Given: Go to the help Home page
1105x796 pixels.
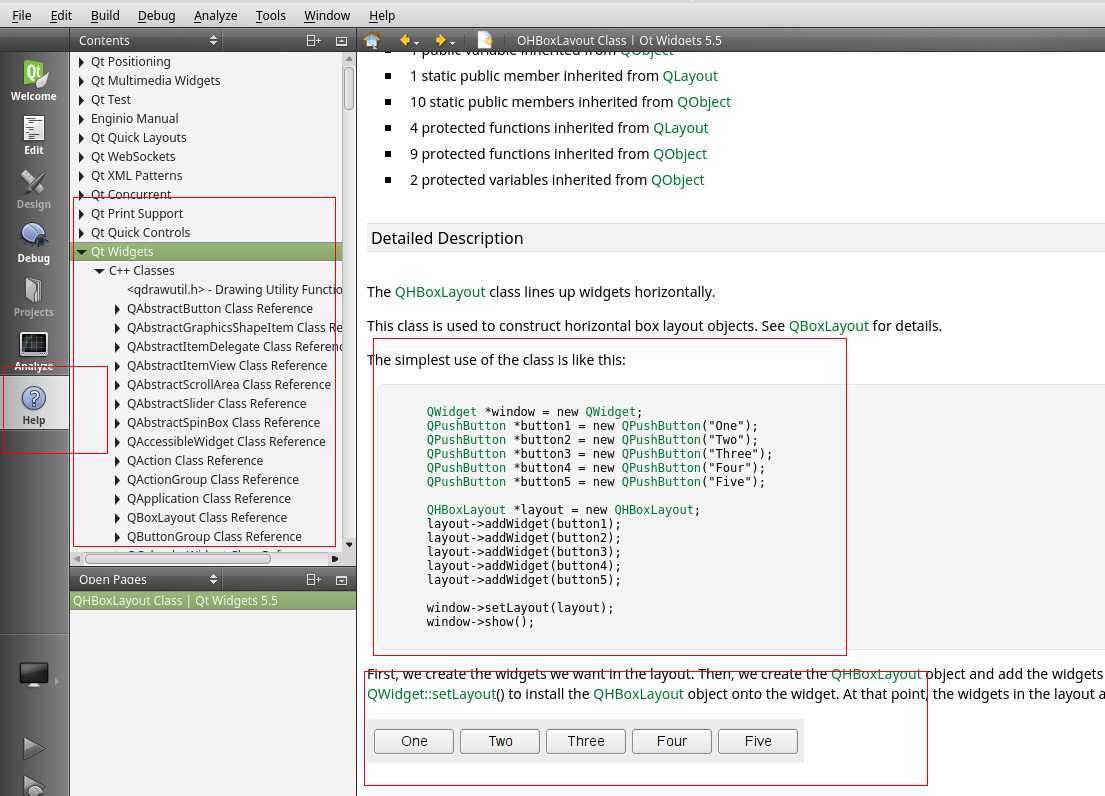Looking at the screenshot, I should [x=372, y=41].
